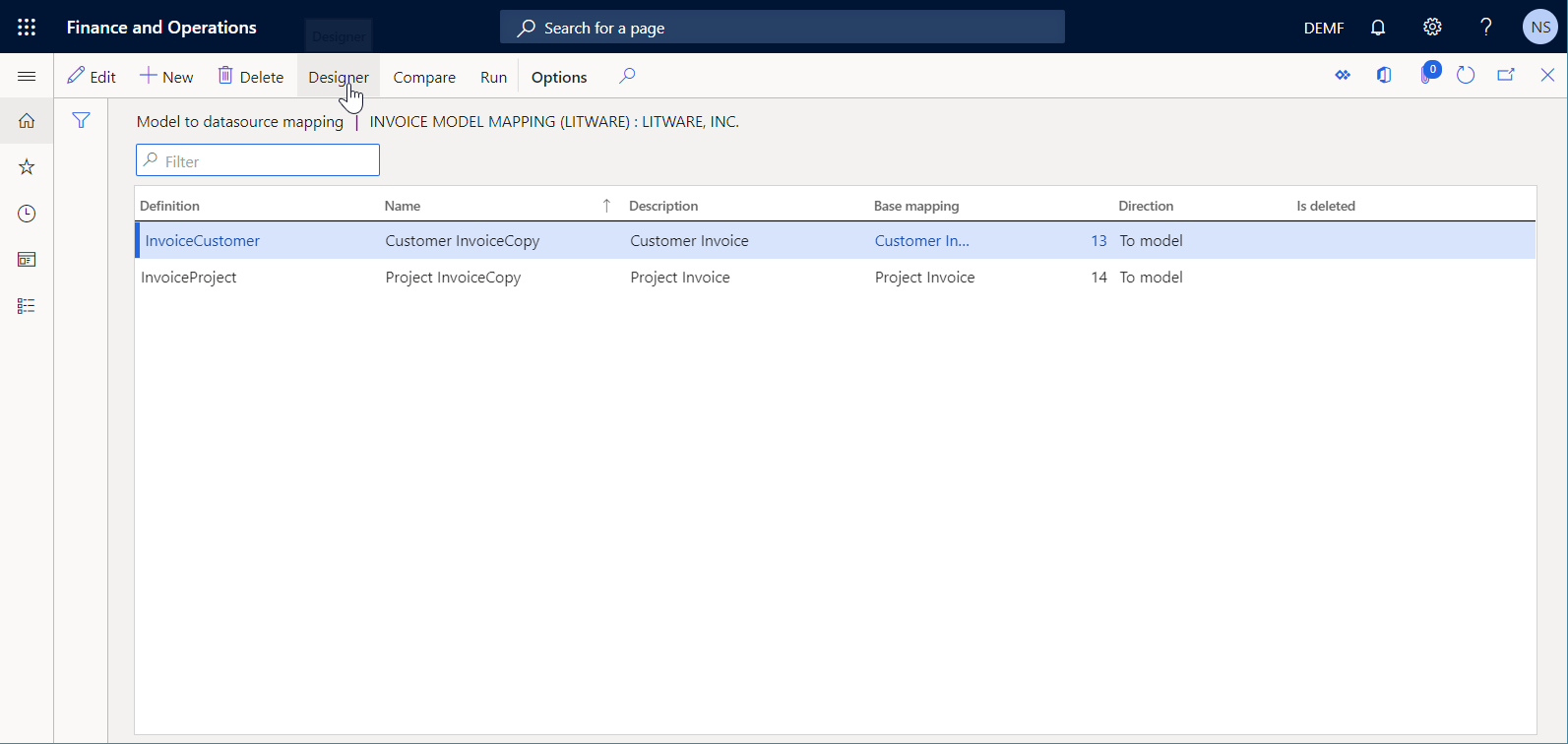Open the Designer
This screenshot has width=1568, height=744.
339,77
